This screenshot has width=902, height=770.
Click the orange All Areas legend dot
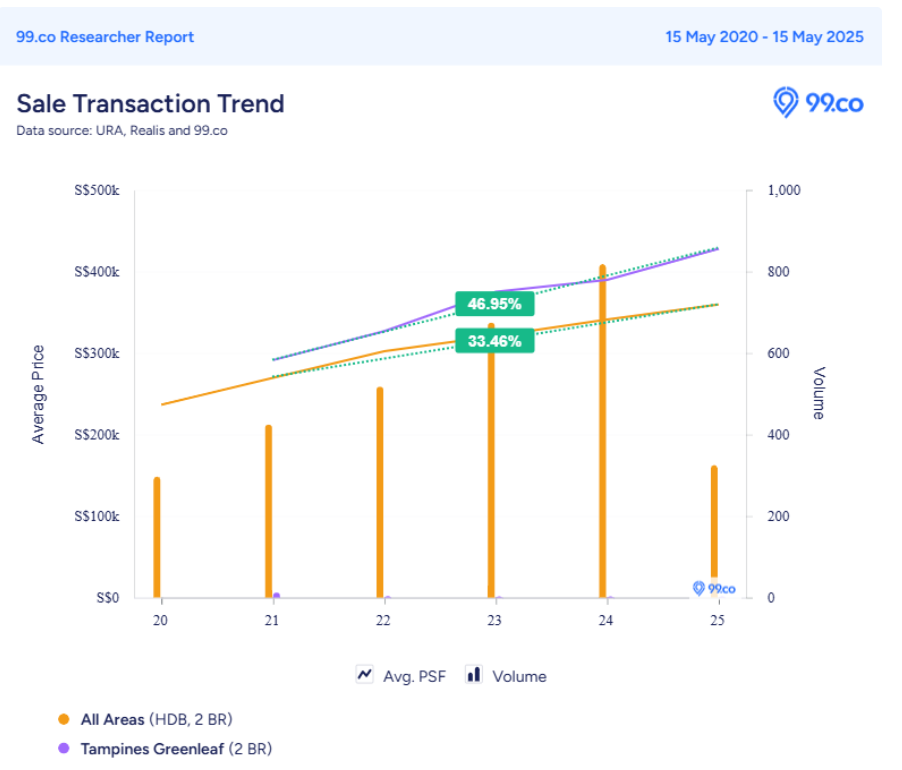64,719
